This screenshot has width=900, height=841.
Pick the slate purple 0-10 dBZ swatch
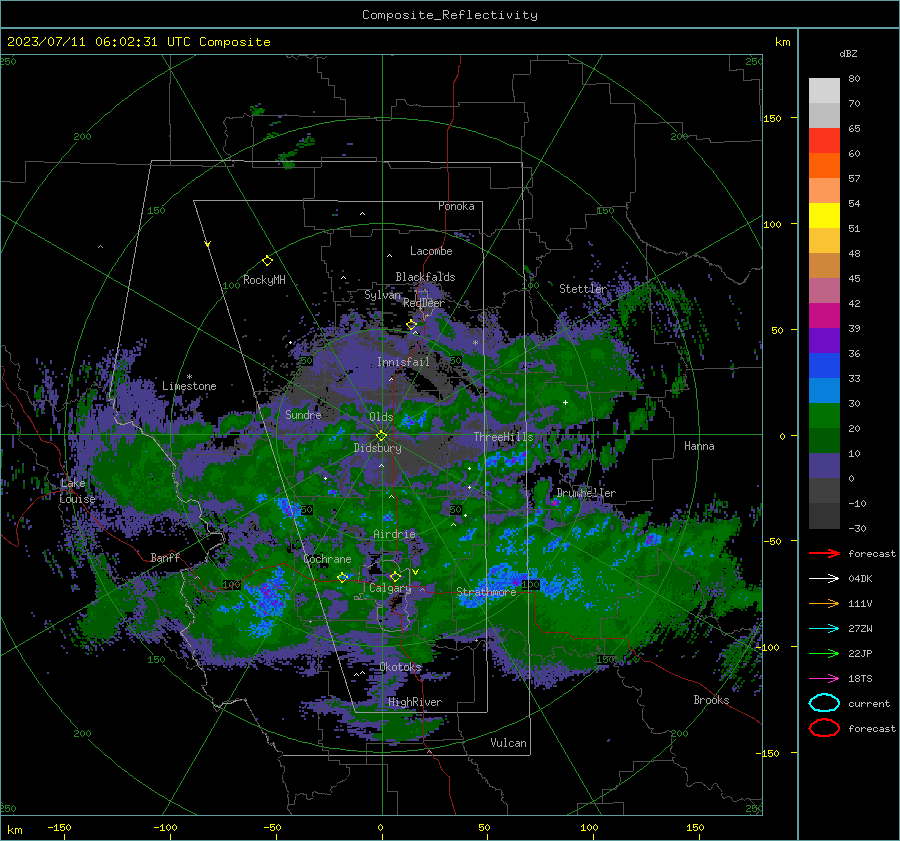pos(824,466)
